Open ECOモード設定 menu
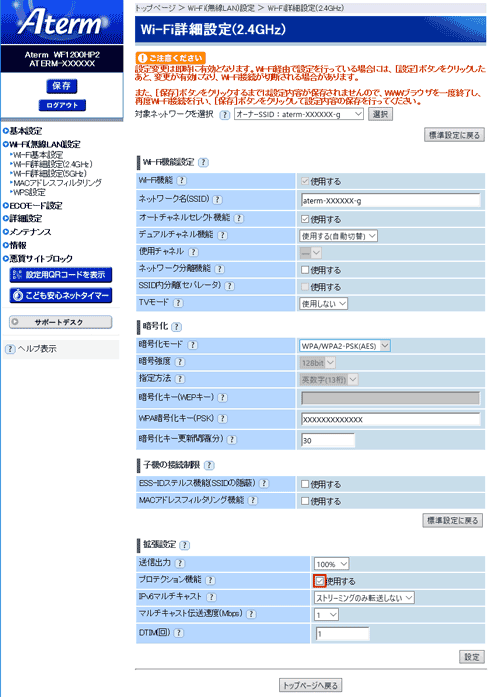The height and width of the screenshot is (697, 500). 36,206
